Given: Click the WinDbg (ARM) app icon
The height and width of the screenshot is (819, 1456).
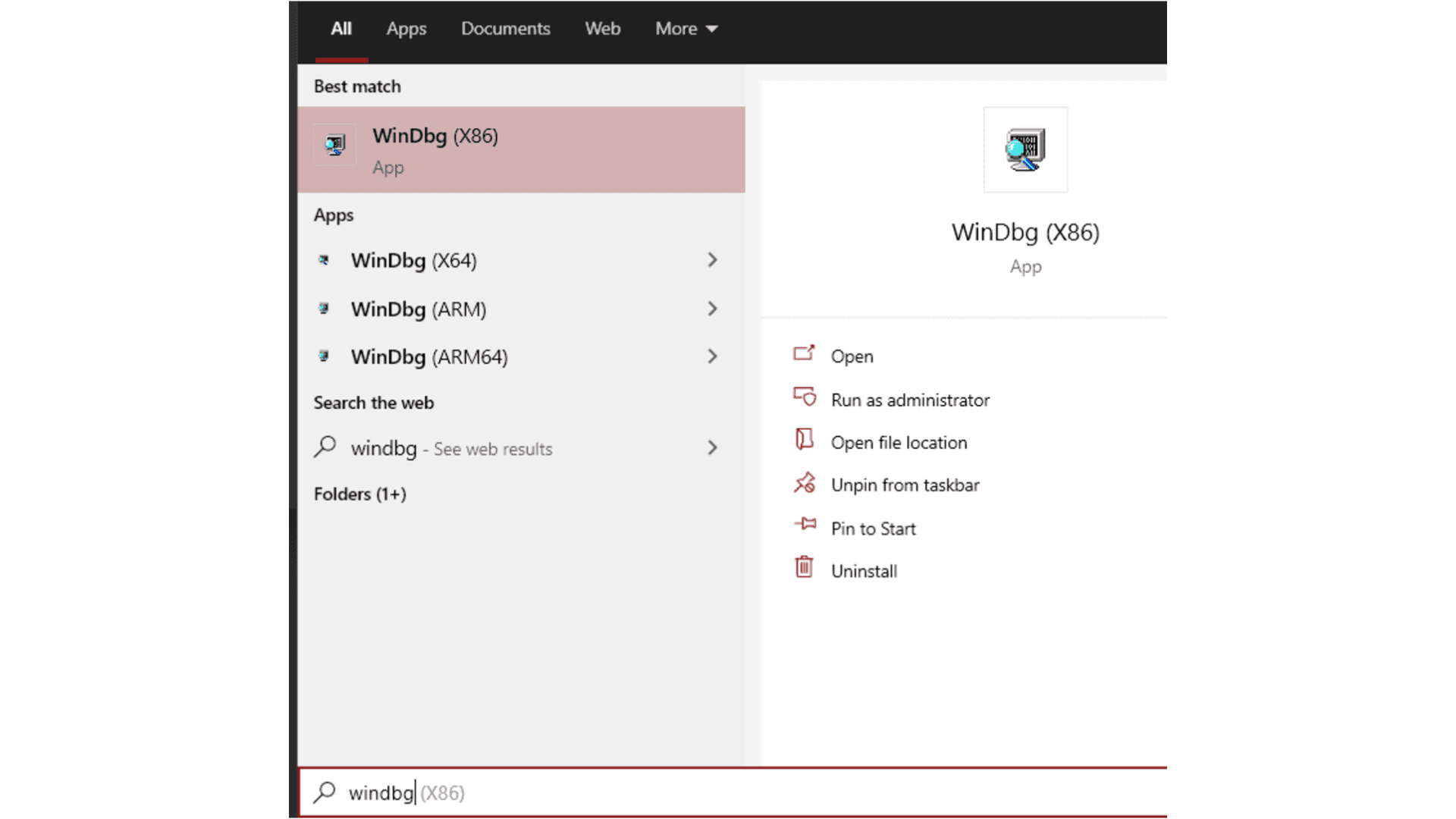Looking at the screenshot, I should [x=324, y=309].
